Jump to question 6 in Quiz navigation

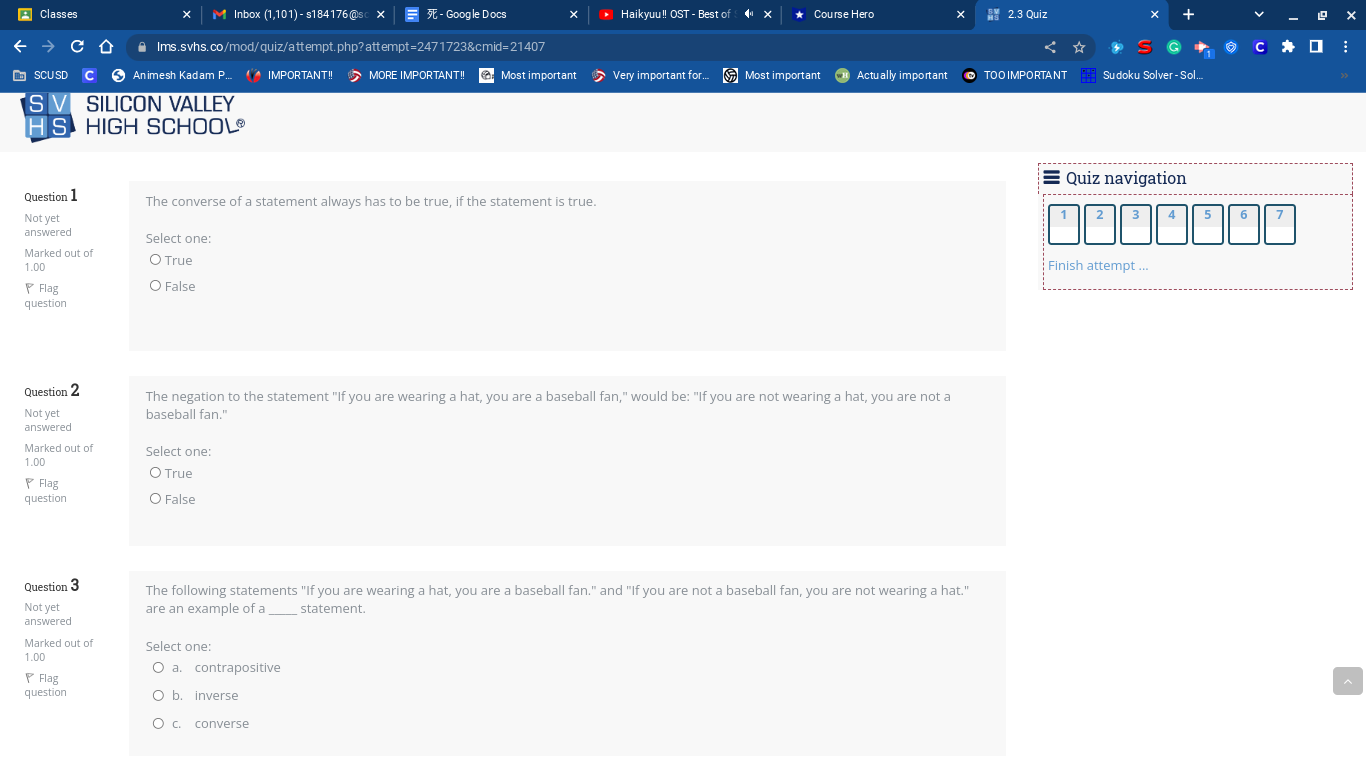[x=1244, y=224]
